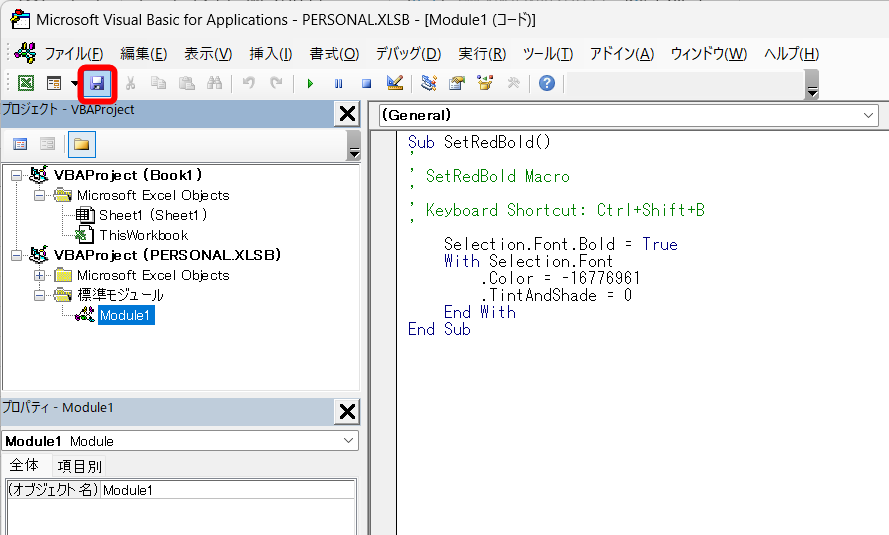The height and width of the screenshot is (535, 889).
Task: Click the End Sub code line
Action: tap(439, 329)
